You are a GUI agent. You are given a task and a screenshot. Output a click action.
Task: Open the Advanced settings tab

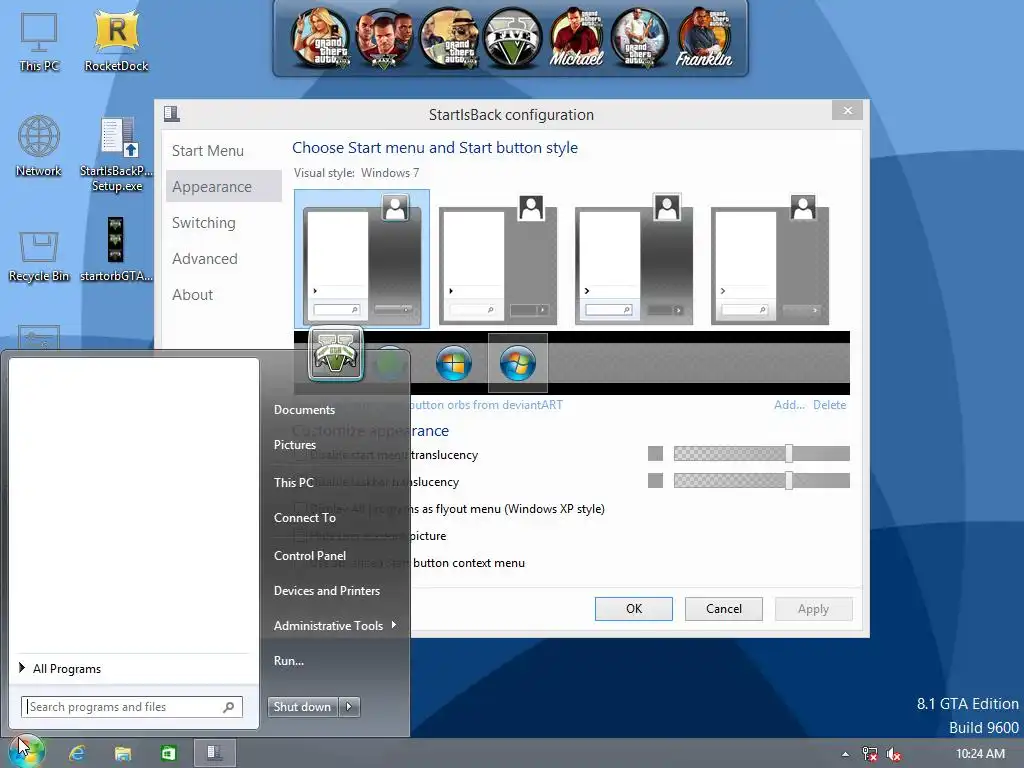click(x=204, y=259)
